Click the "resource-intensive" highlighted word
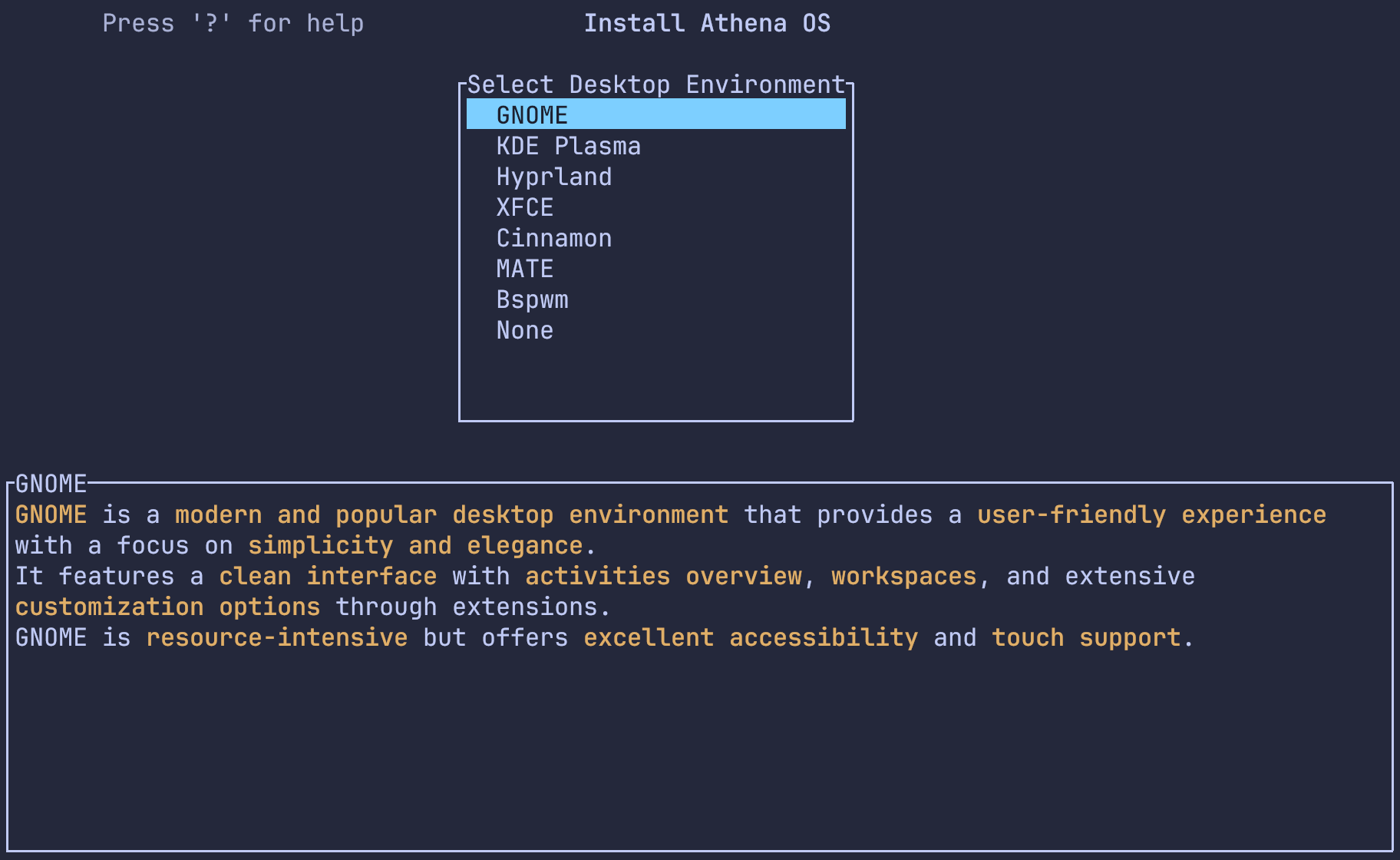Screen dimensions: 1400x860 point(276,637)
